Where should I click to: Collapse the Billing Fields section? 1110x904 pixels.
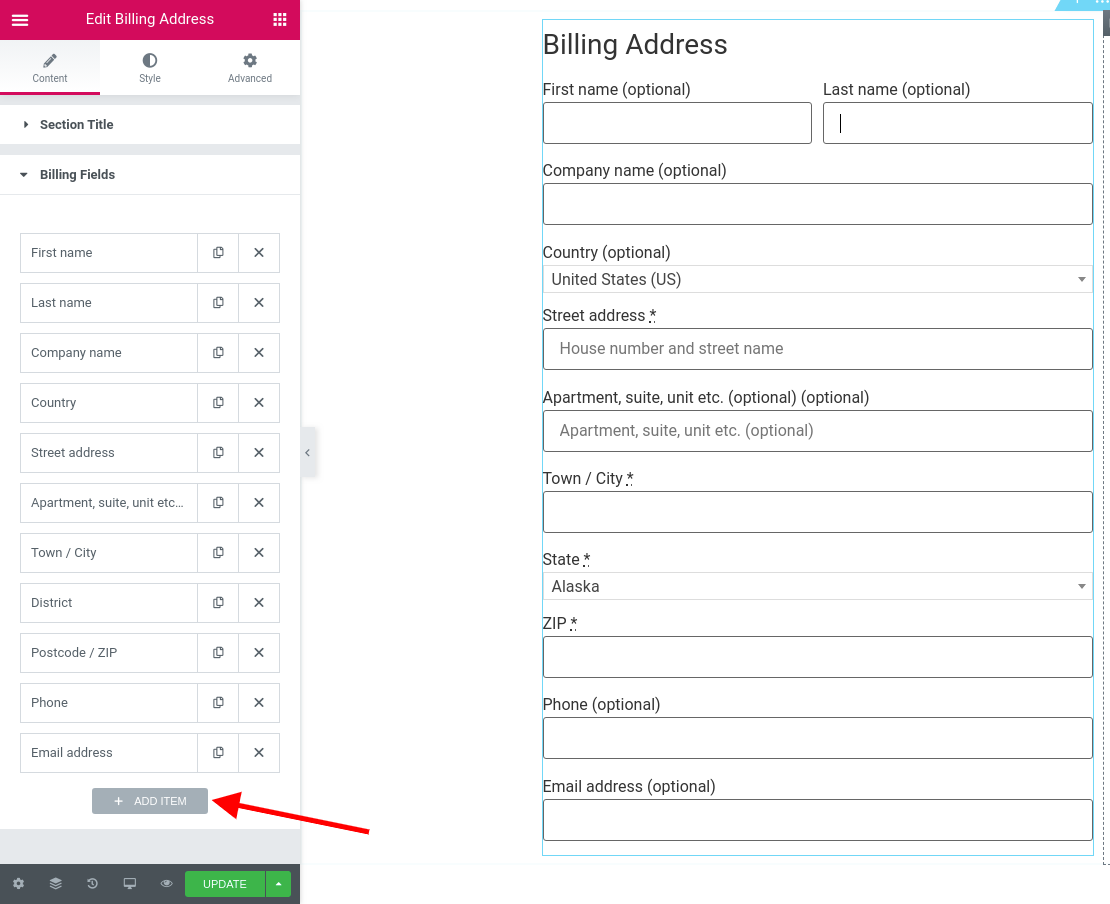(x=150, y=175)
